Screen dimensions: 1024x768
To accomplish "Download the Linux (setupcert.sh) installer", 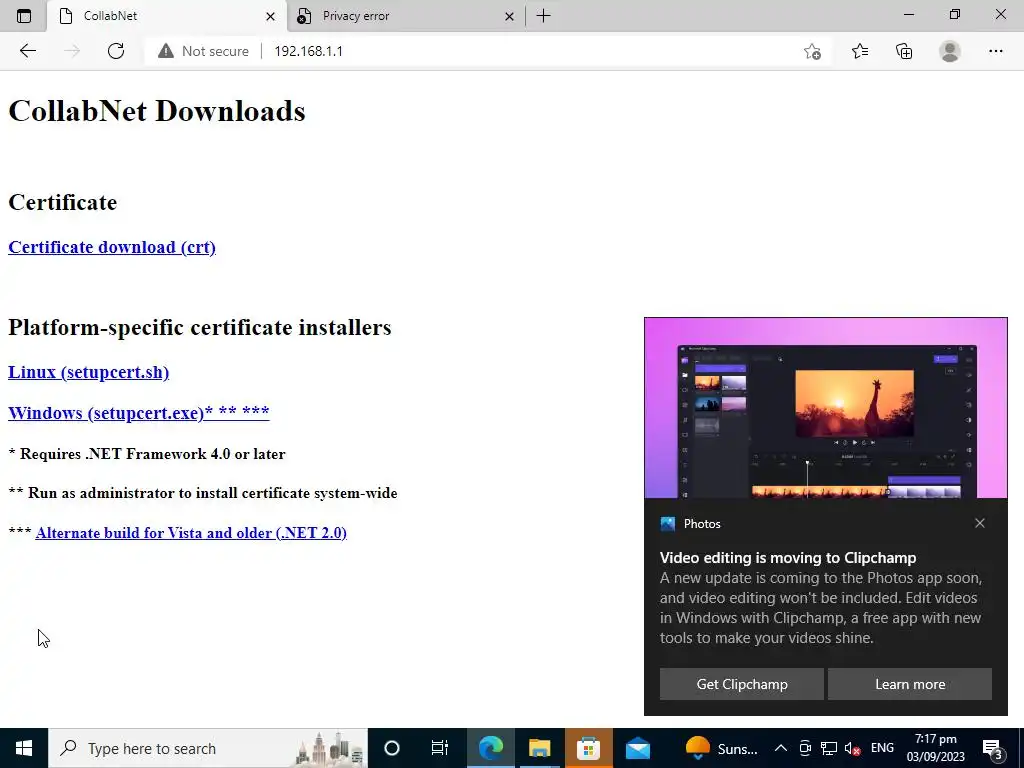I will coord(88,372).
